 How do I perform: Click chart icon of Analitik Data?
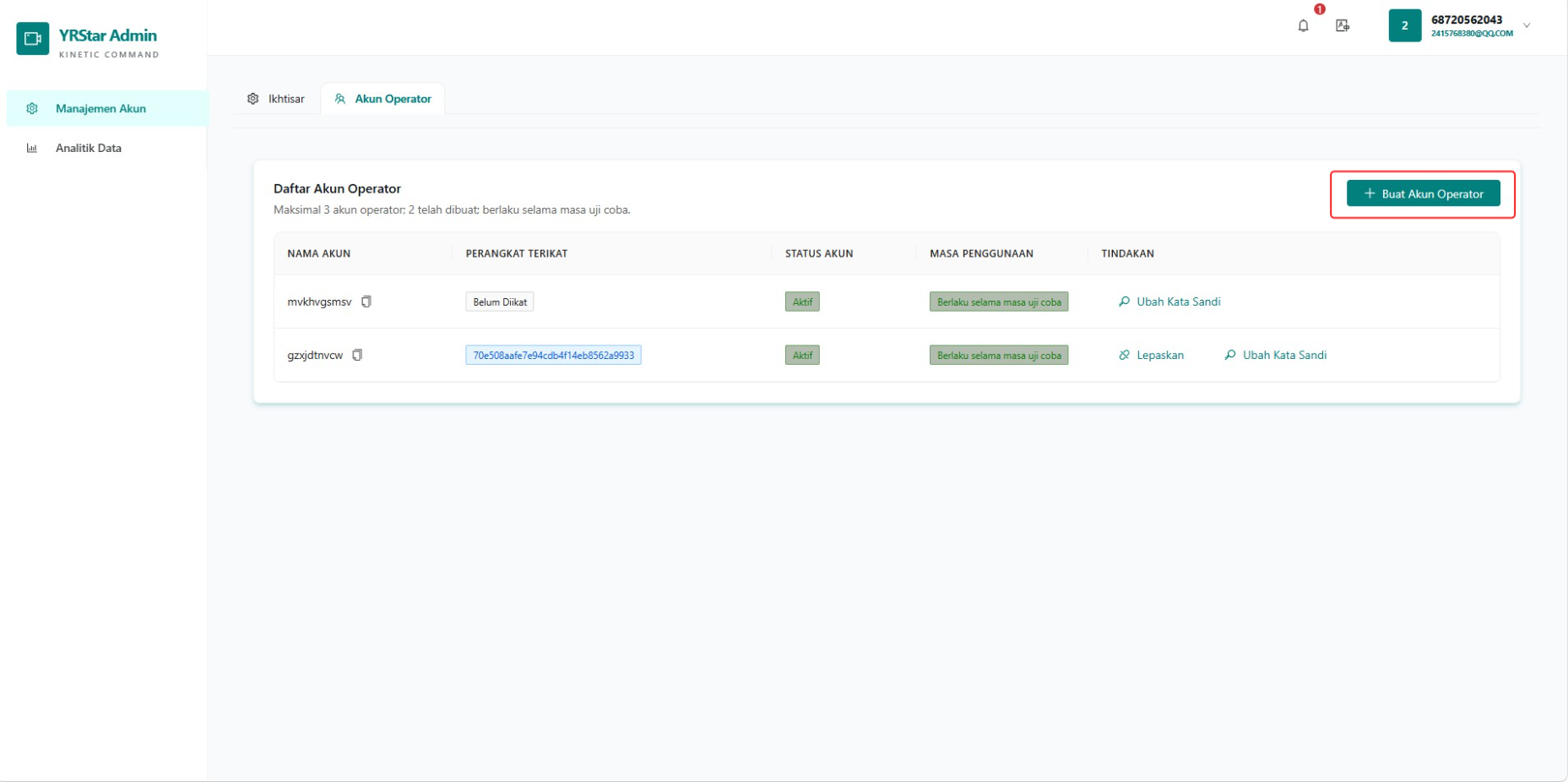[32, 148]
